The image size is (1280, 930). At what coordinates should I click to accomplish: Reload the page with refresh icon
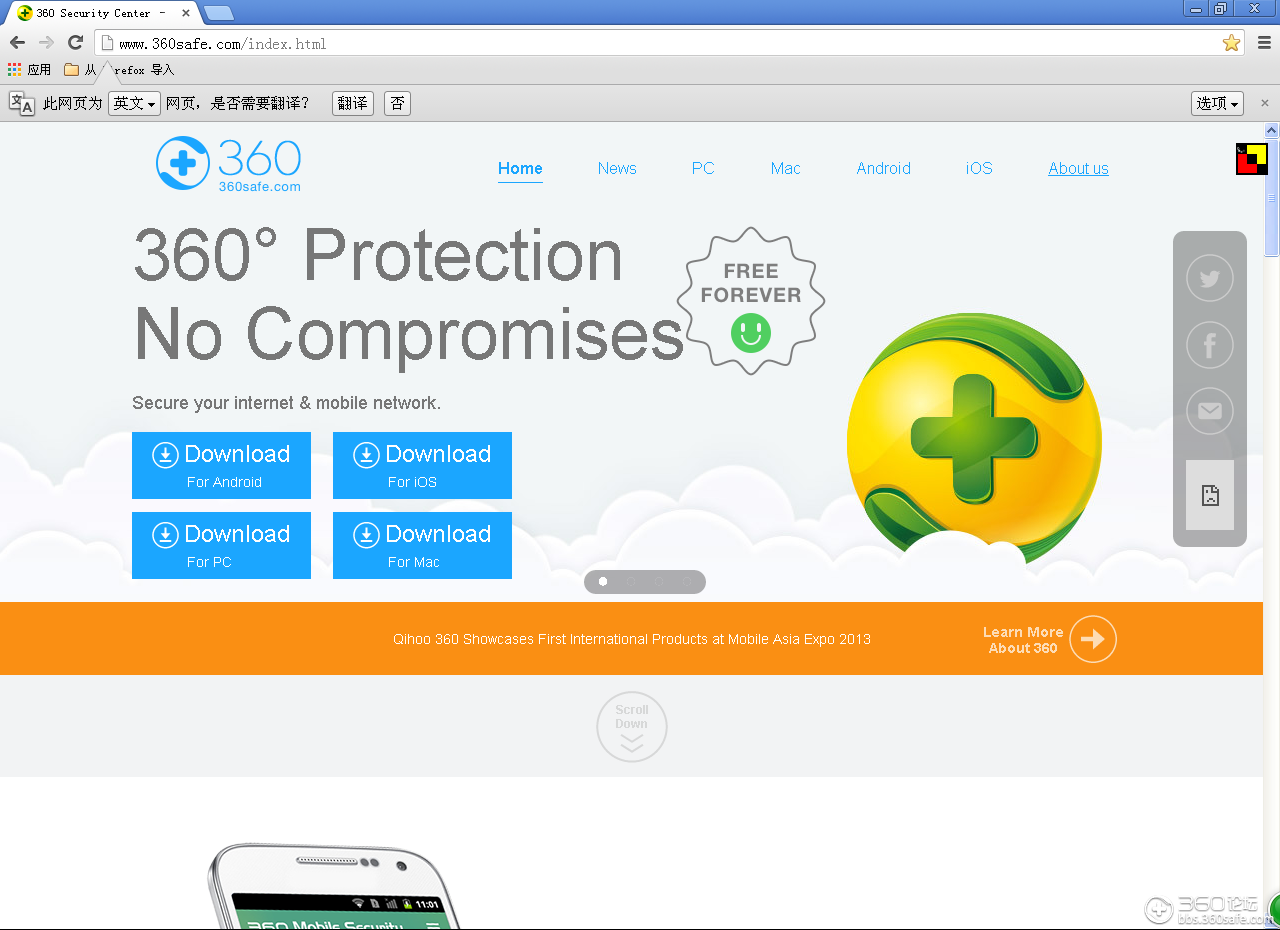coord(75,42)
